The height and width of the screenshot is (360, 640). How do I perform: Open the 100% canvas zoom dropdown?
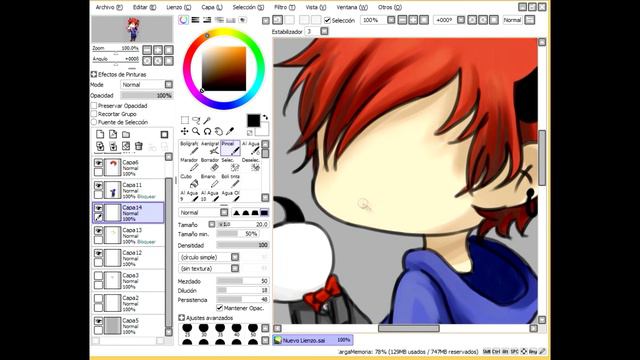[x=391, y=20]
